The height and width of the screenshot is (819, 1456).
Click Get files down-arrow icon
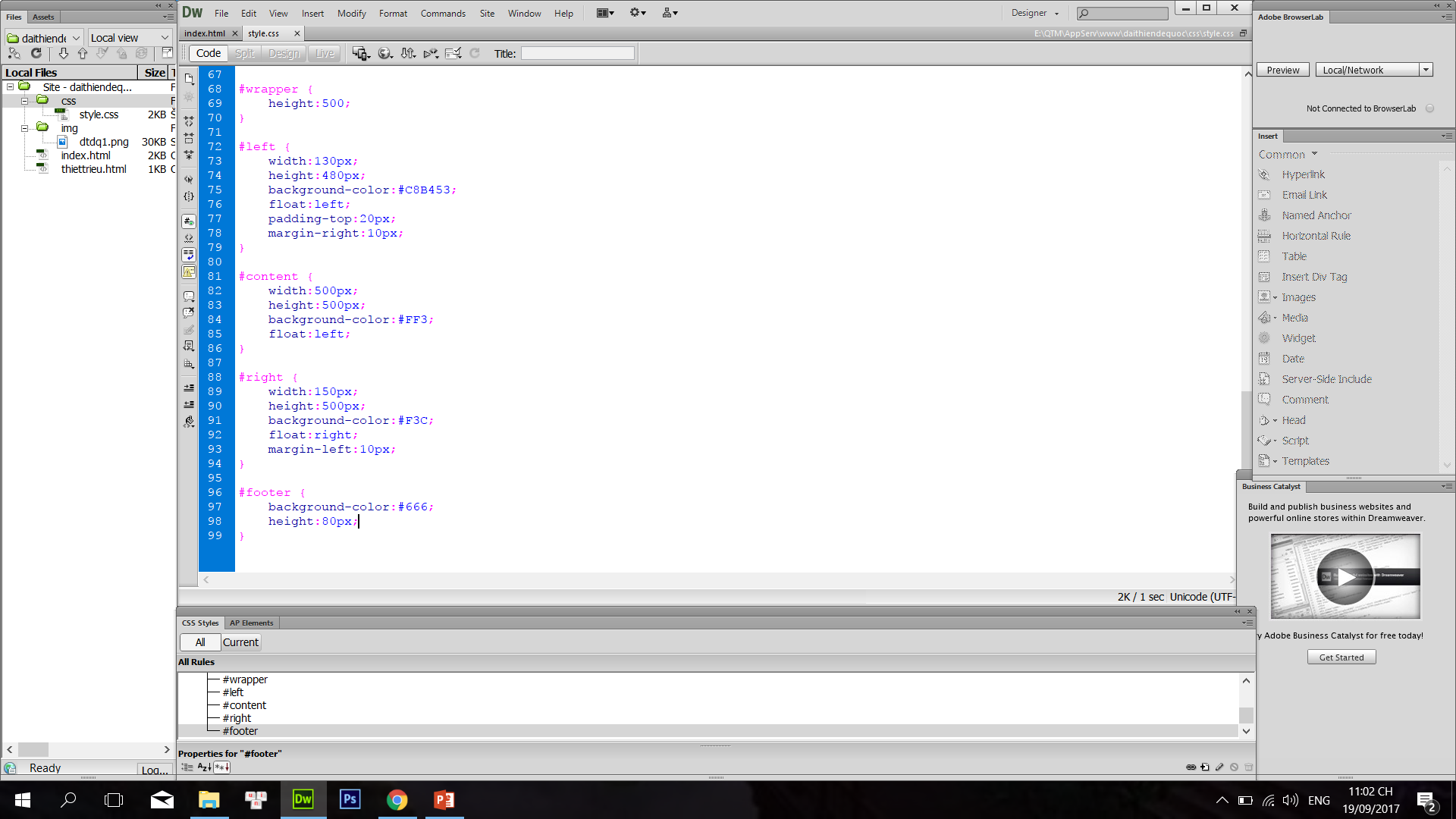(x=64, y=53)
